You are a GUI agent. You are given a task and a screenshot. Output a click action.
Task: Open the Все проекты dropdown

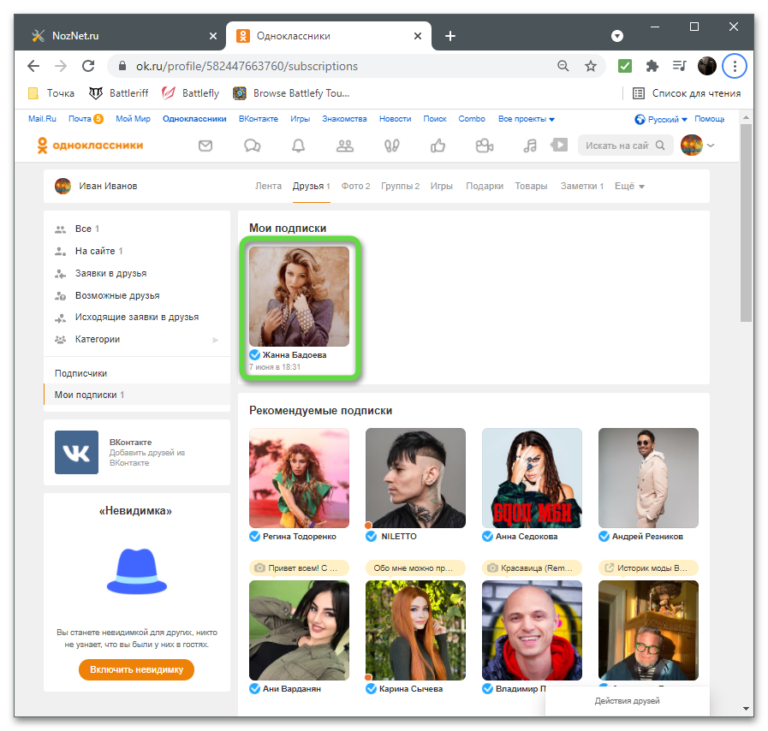(x=526, y=119)
